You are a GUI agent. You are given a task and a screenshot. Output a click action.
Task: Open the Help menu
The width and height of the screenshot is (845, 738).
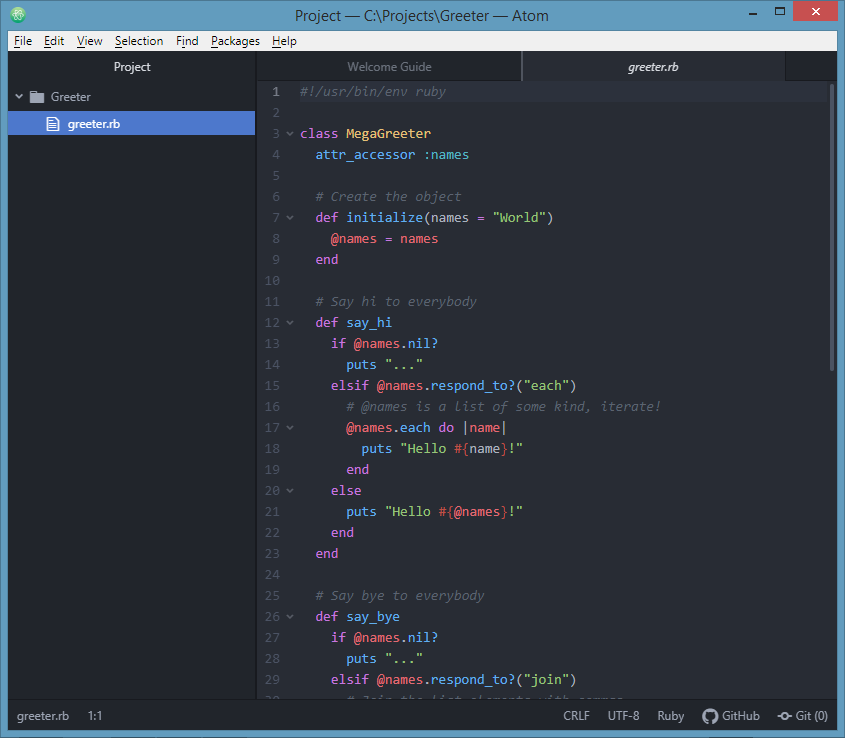[x=284, y=41]
